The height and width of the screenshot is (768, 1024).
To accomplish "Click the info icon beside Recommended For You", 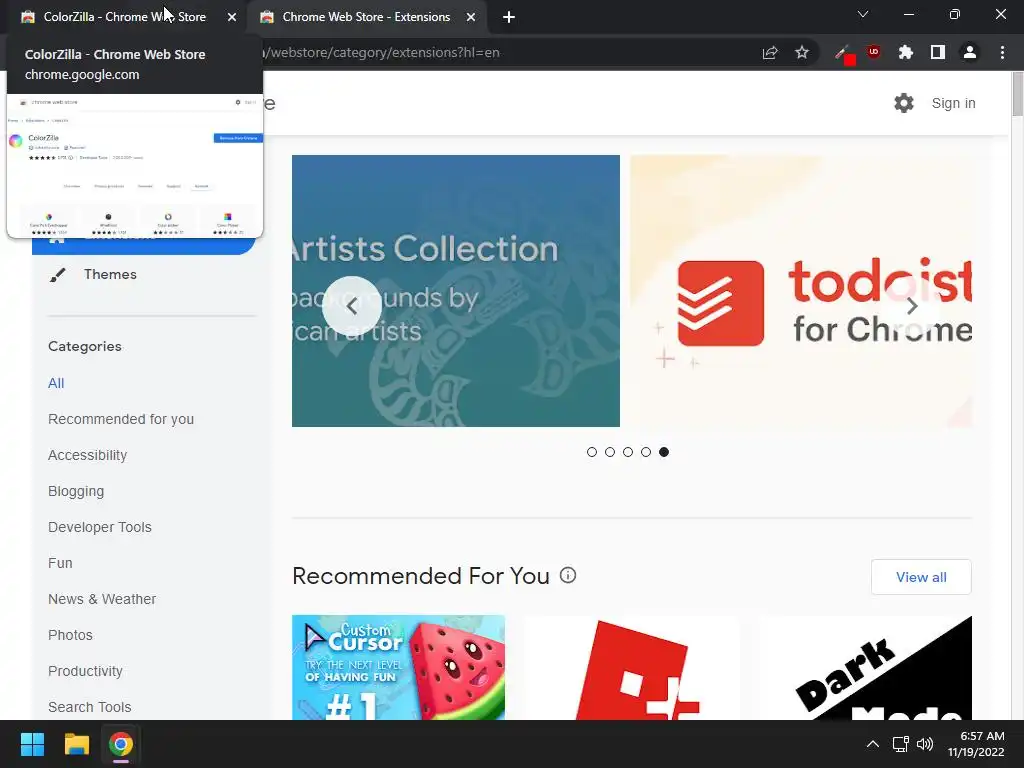I will tap(568, 575).
